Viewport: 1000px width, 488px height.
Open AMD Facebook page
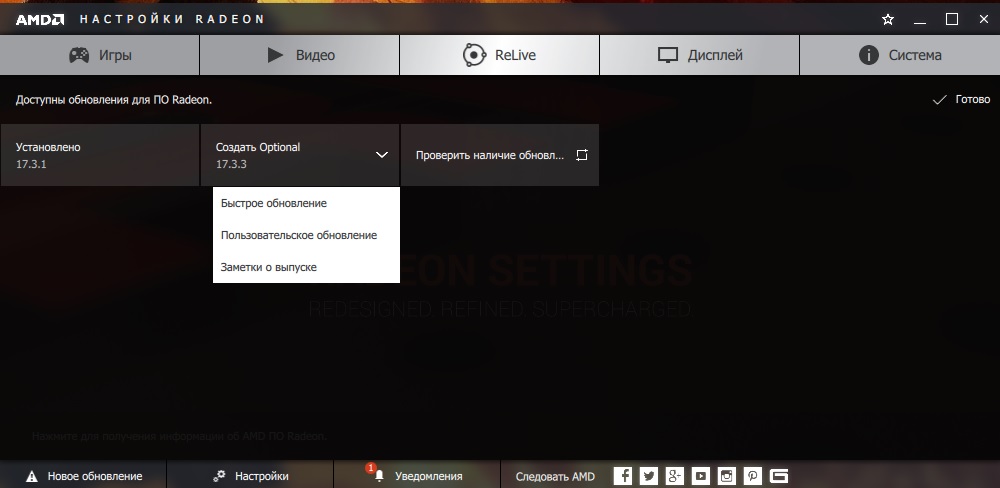point(623,476)
